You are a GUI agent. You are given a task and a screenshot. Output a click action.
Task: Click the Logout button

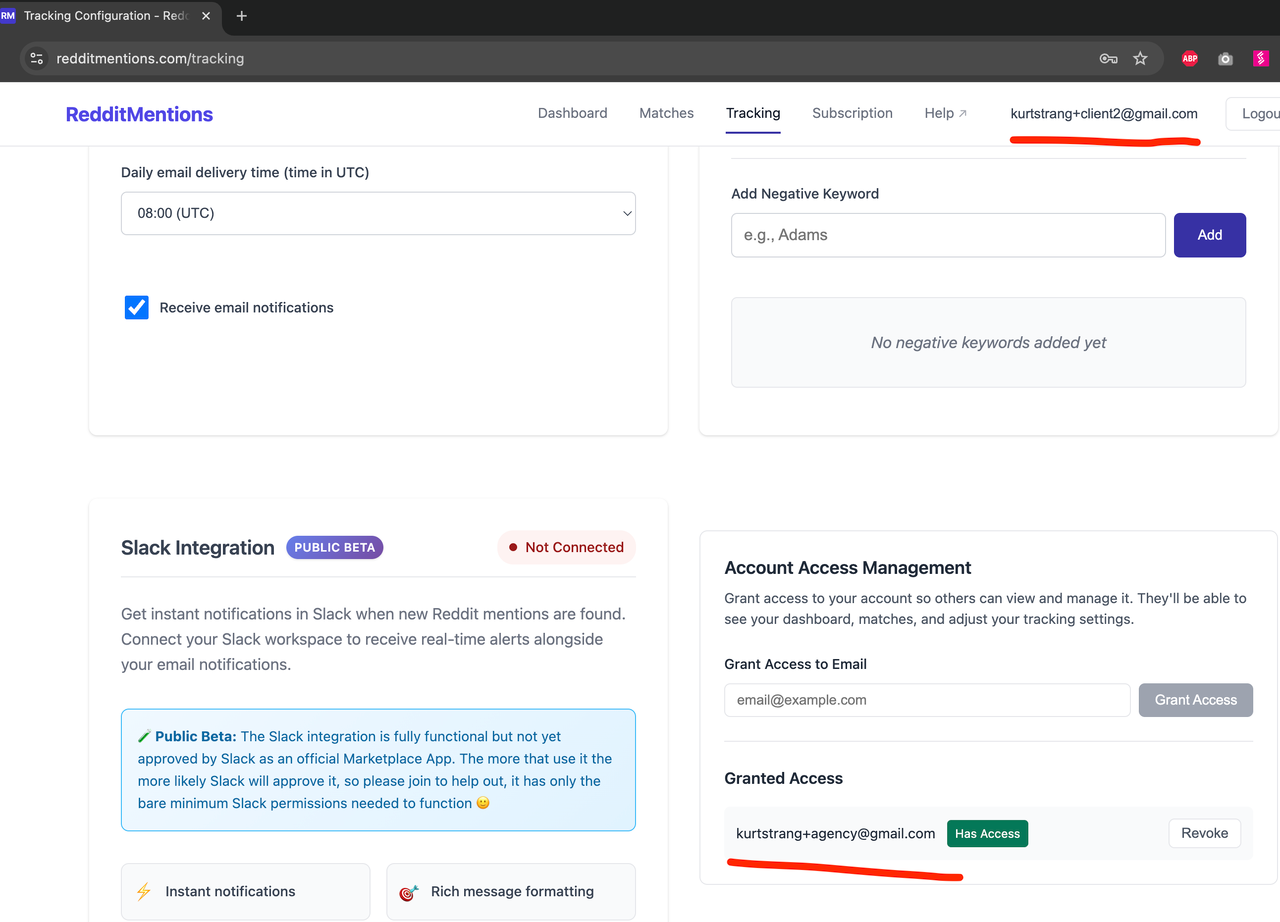click(1254, 114)
